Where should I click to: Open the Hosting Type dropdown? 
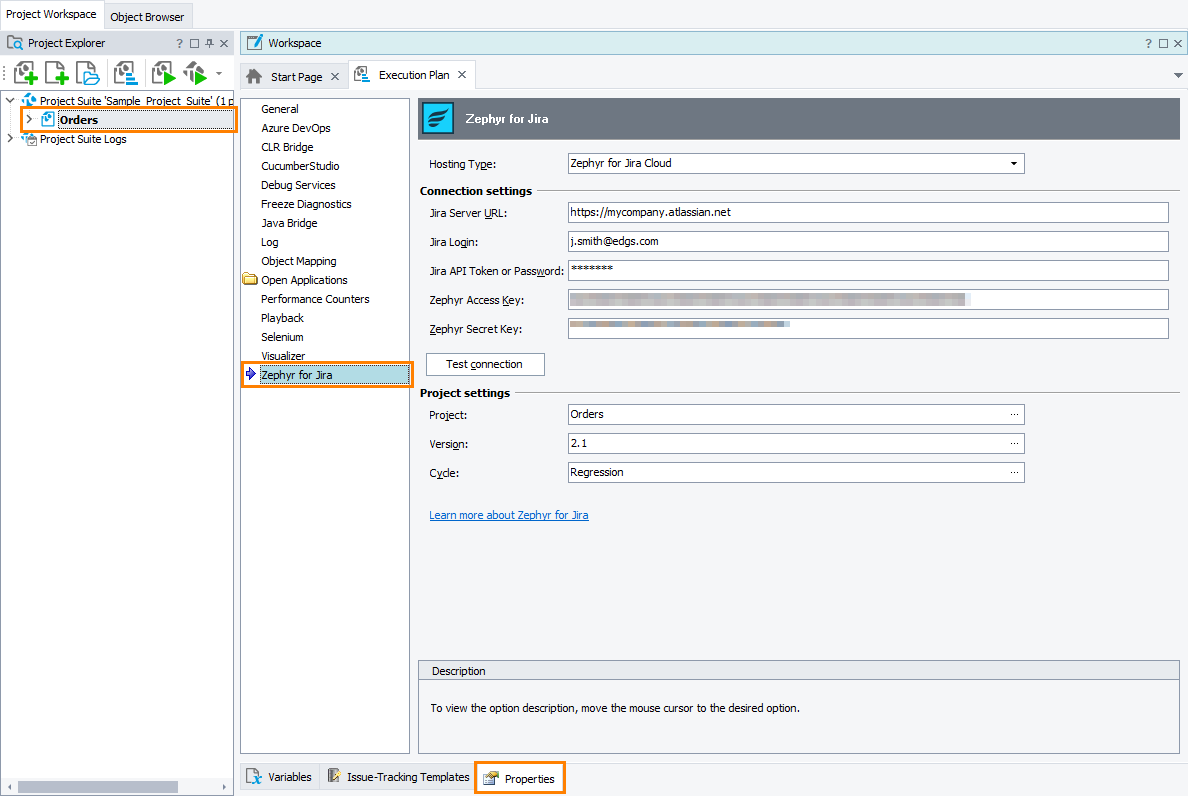point(1014,163)
